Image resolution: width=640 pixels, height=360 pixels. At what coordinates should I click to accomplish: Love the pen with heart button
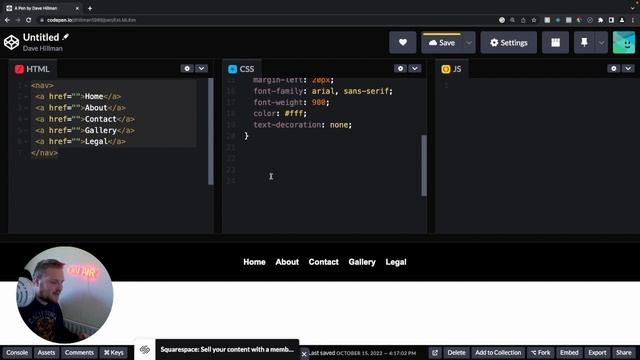[402, 42]
